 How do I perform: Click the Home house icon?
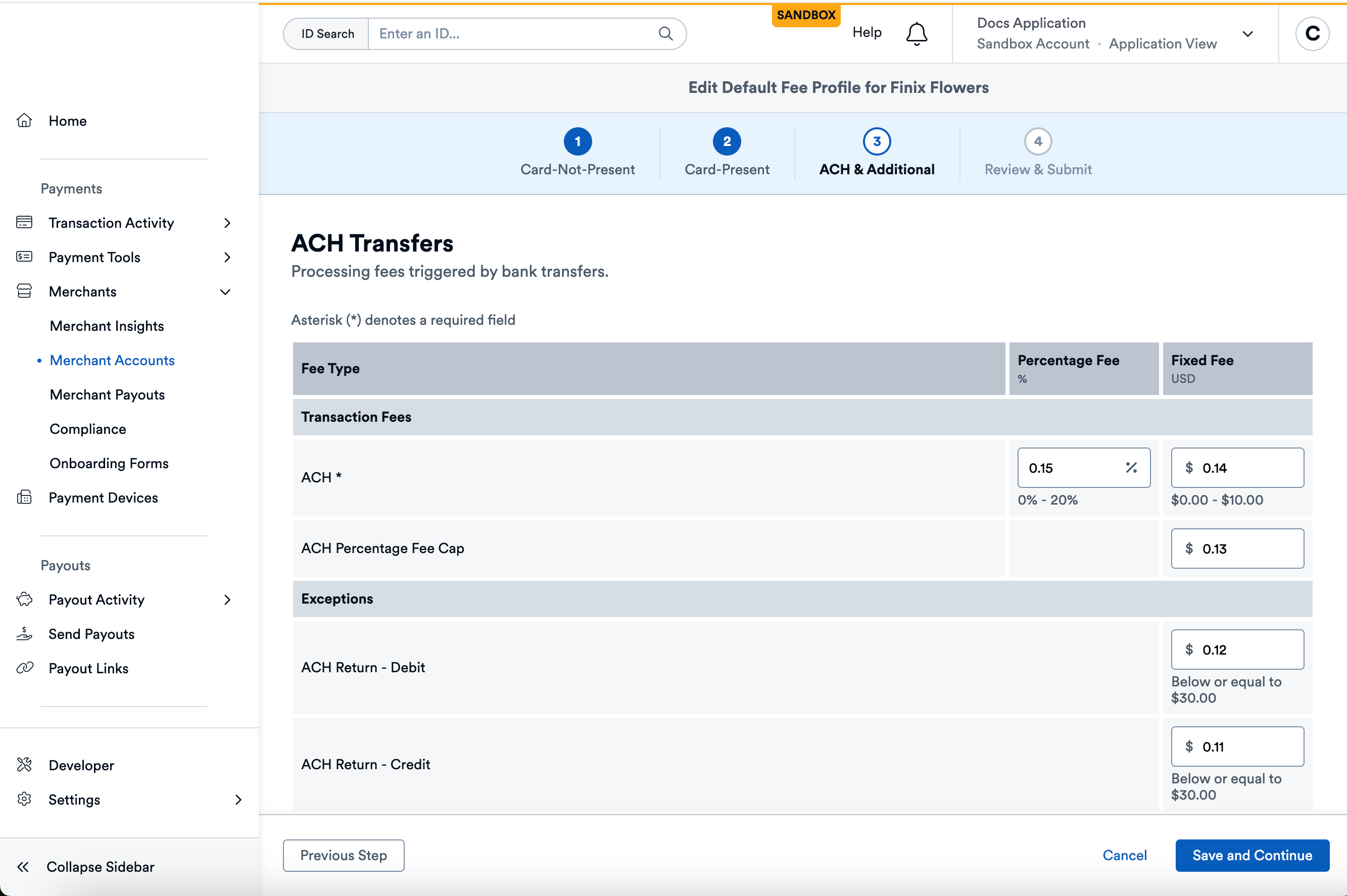coord(24,121)
